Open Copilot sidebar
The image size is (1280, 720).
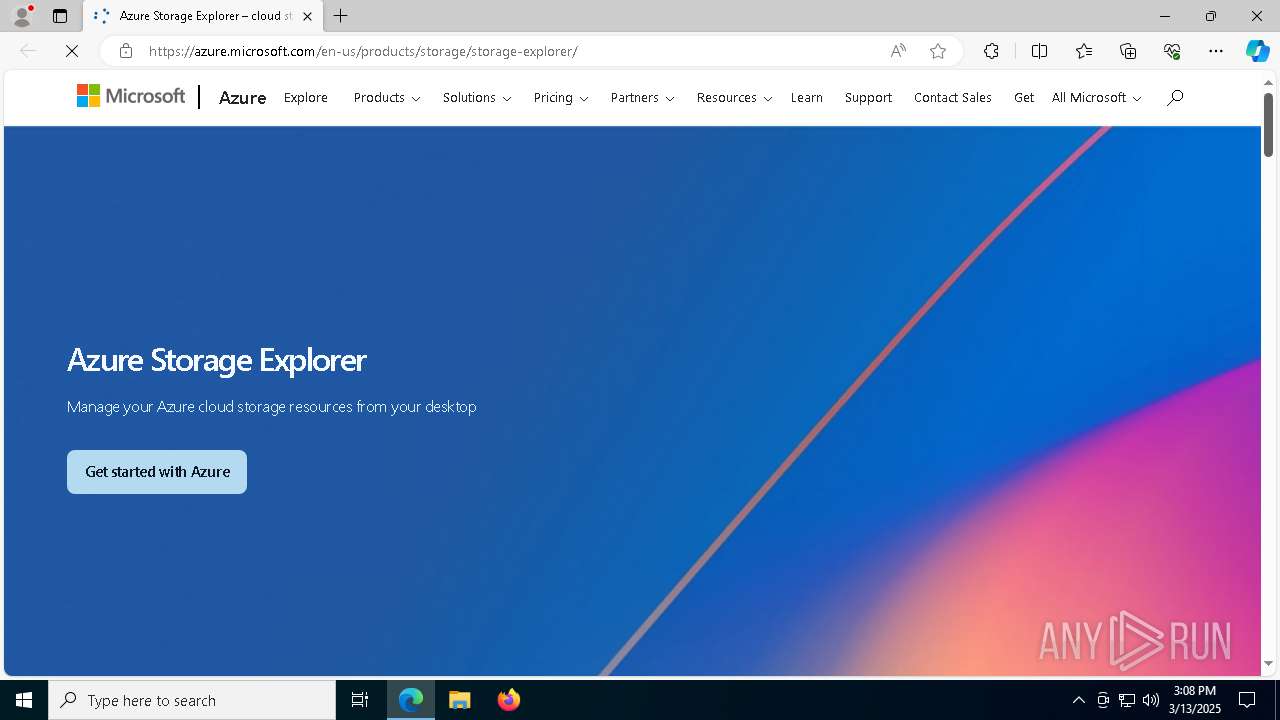(1257, 51)
